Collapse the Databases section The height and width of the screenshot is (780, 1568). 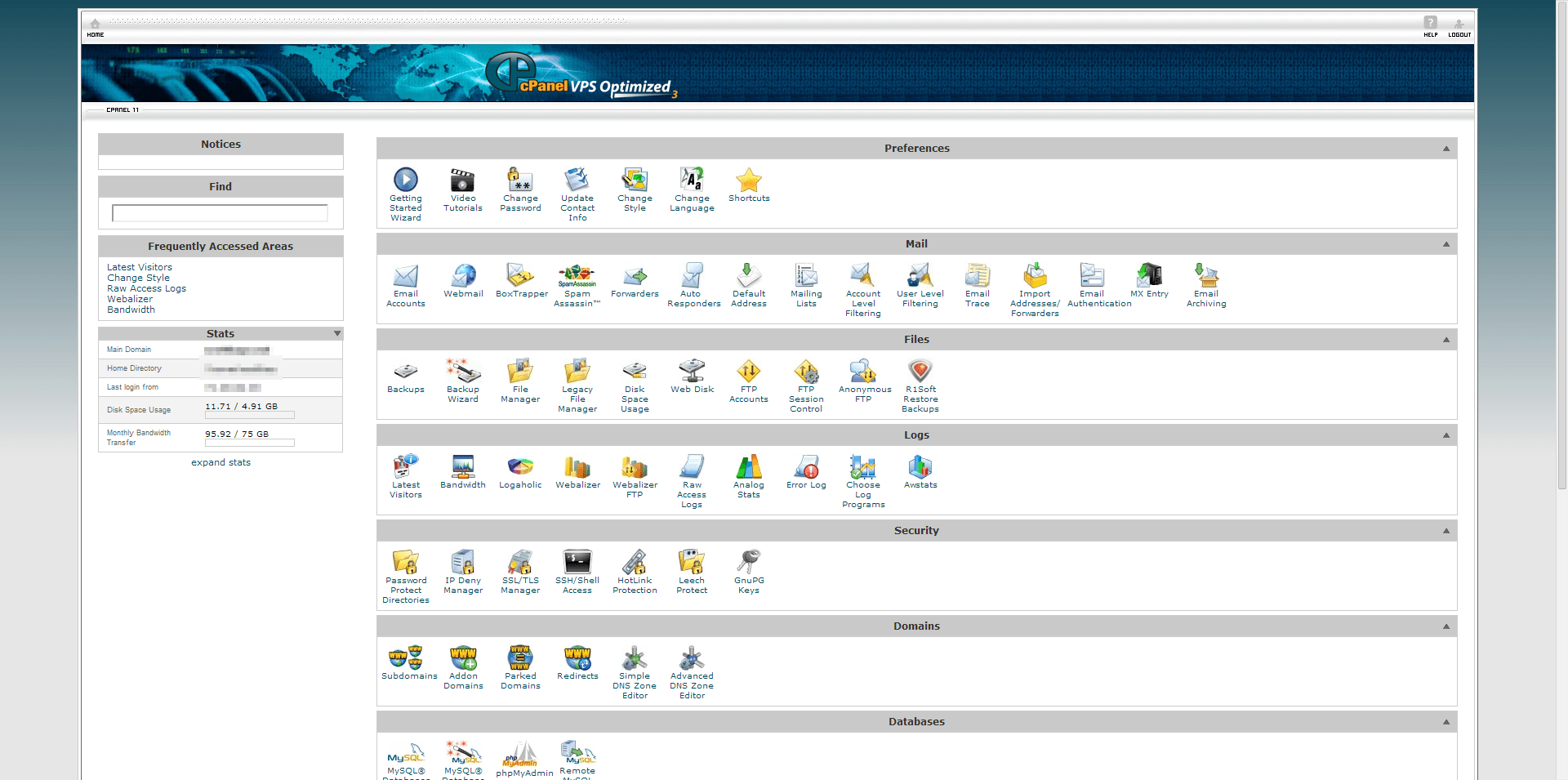1445,722
